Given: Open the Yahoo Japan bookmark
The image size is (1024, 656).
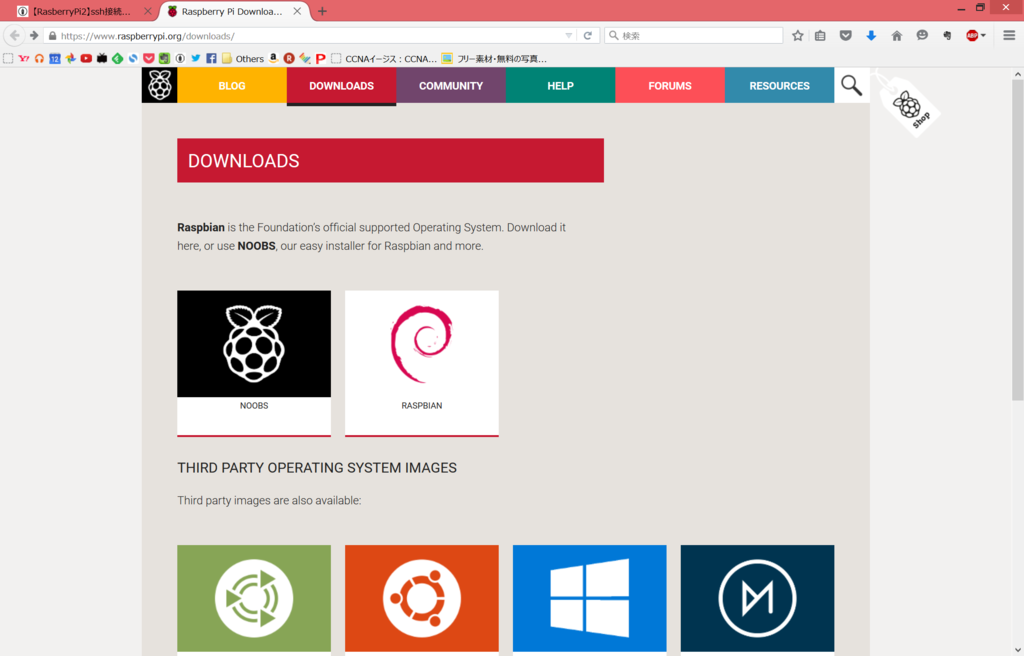Looking at the screenshot, I should pyautogui.click(x=24, y=58).
